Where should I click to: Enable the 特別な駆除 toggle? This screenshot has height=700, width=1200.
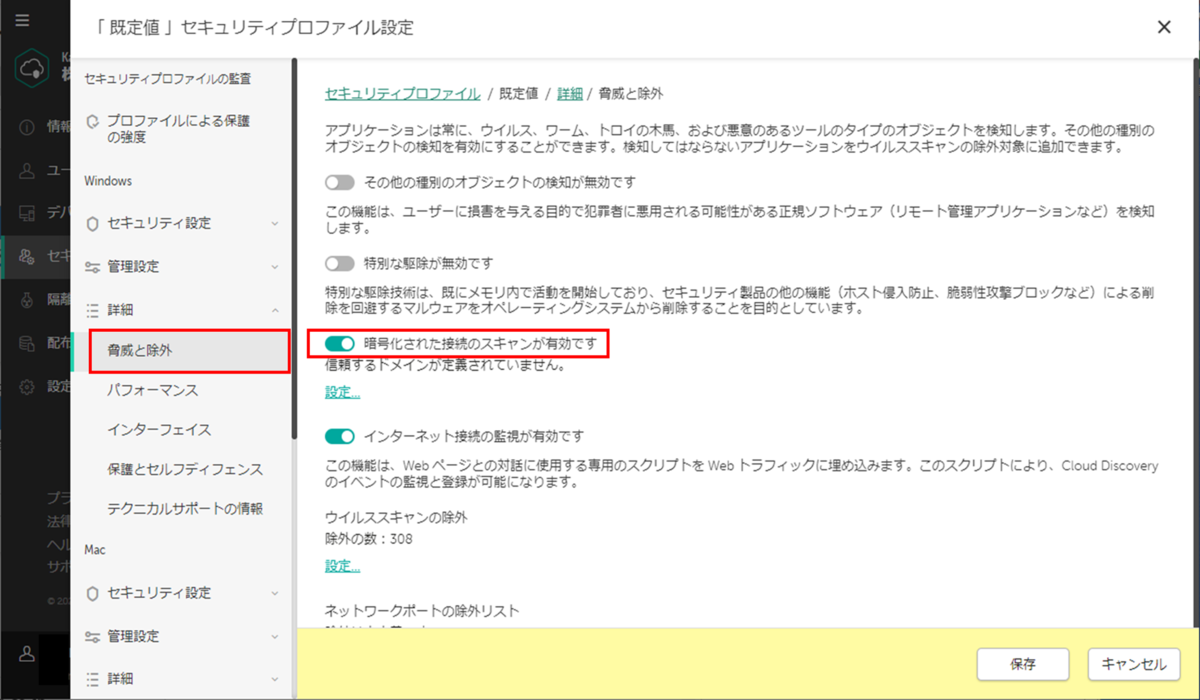(338, 262)
